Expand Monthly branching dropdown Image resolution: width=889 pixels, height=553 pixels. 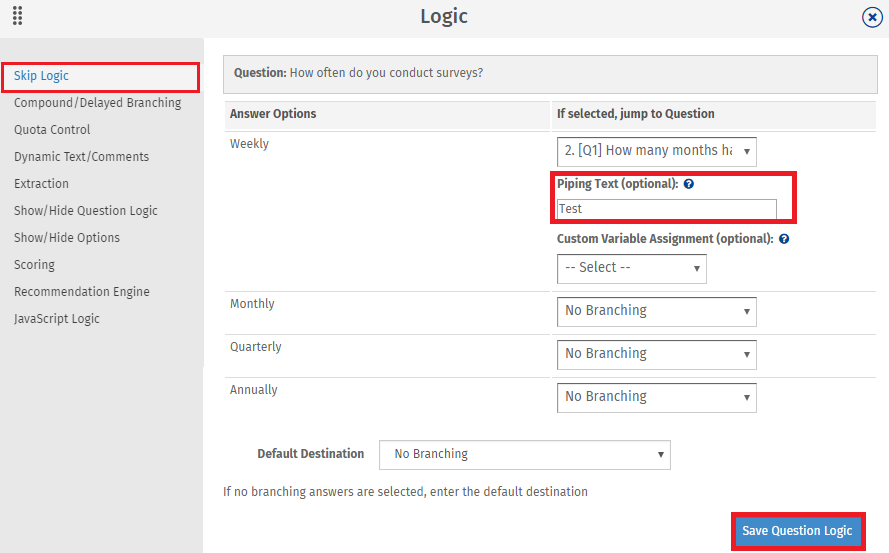click(657, 311)
